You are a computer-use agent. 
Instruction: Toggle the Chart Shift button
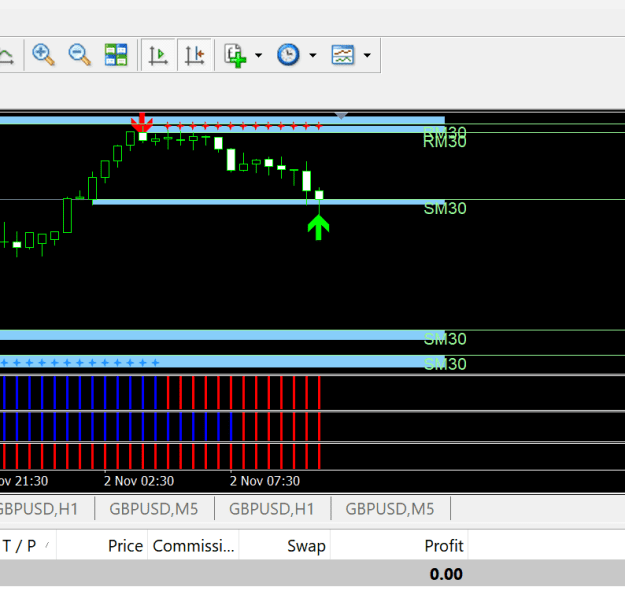click(x=195, y=55)
